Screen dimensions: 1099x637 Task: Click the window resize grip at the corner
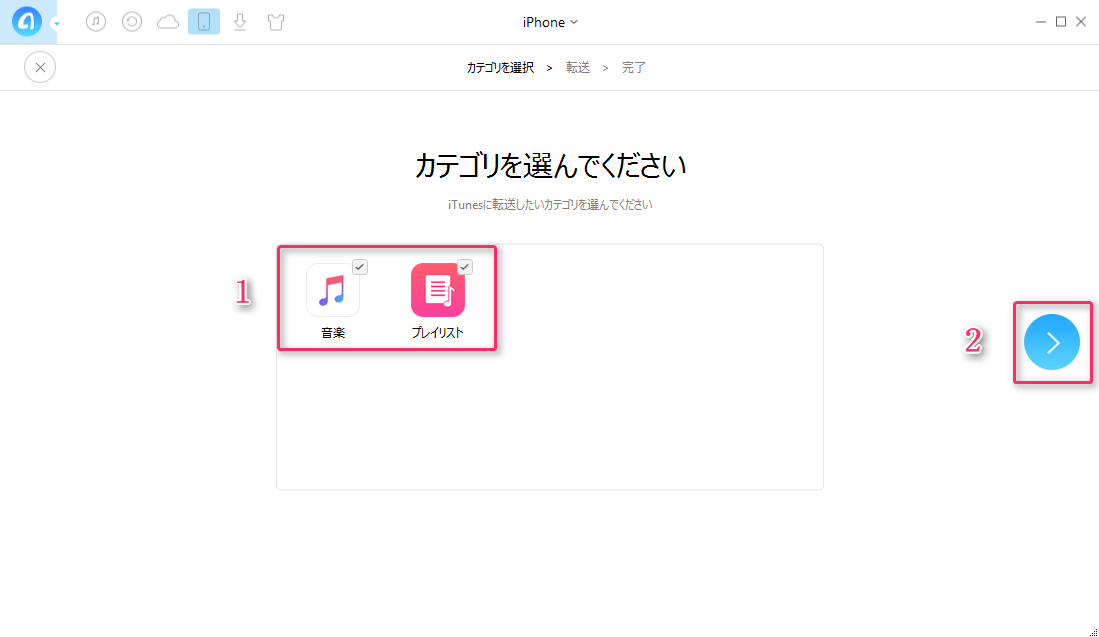click(1093, 632)
